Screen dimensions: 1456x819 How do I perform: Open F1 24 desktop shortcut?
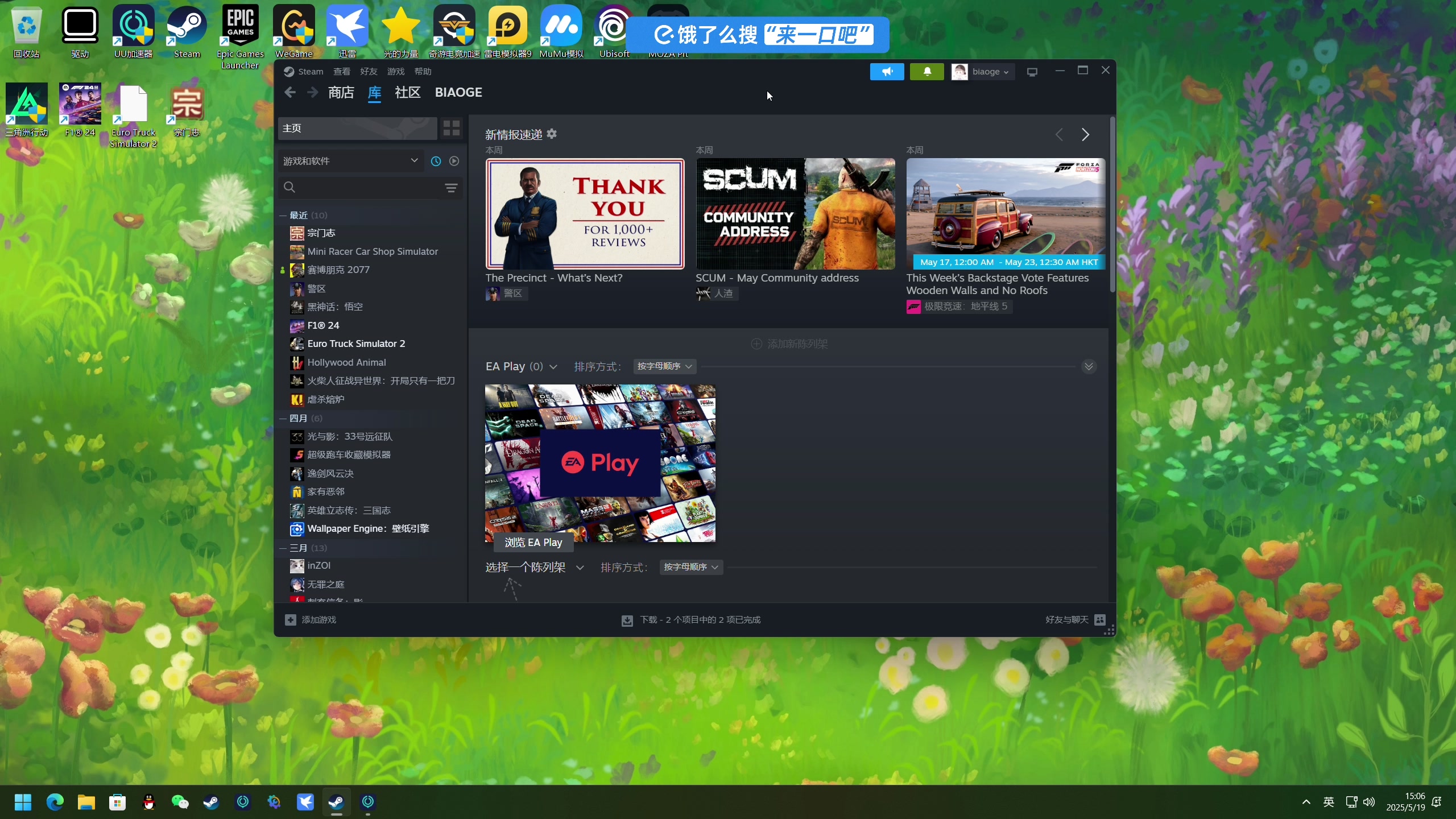[80, 110]
